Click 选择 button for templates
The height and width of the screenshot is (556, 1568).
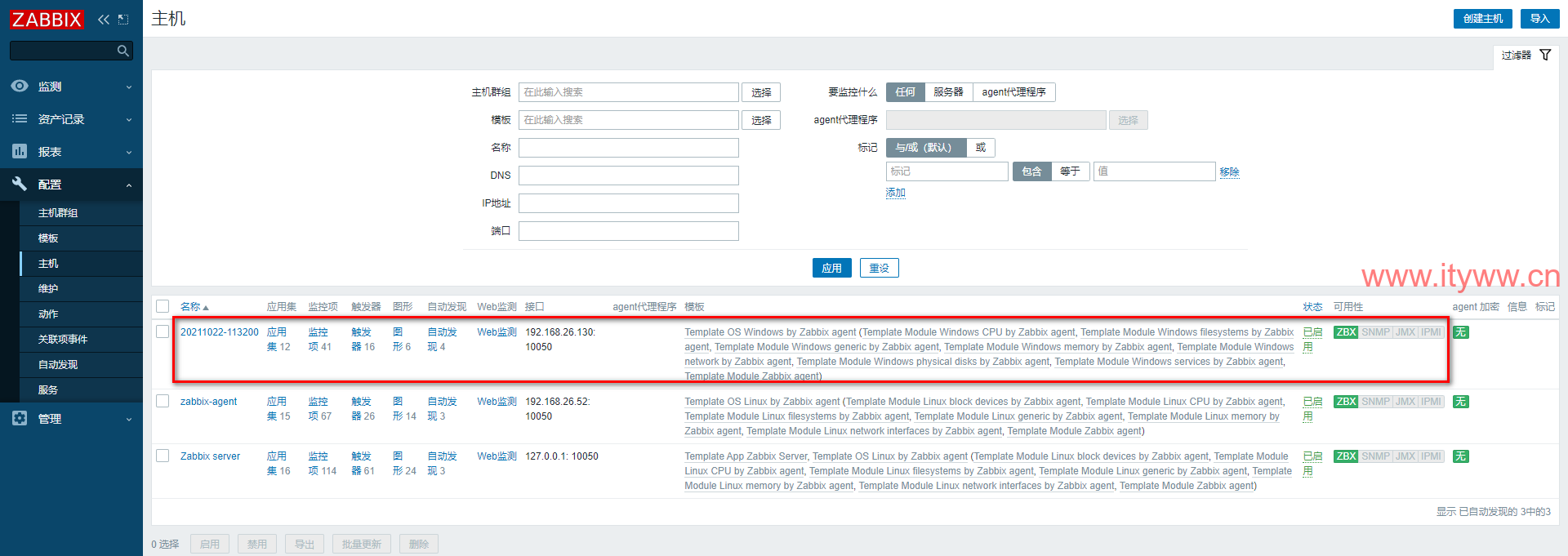(x=761, y=120)
